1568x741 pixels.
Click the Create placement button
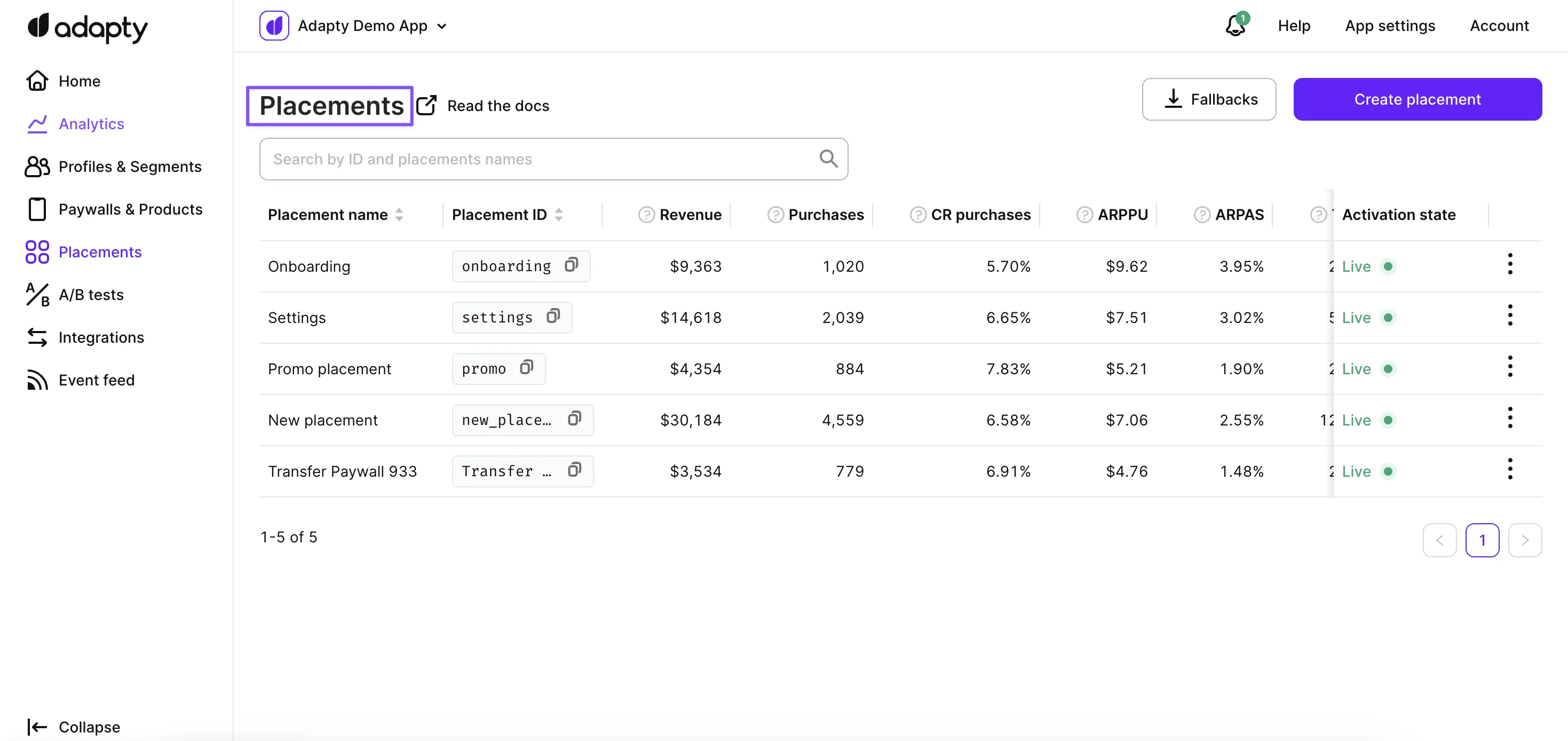click(x=1417, y=99)
